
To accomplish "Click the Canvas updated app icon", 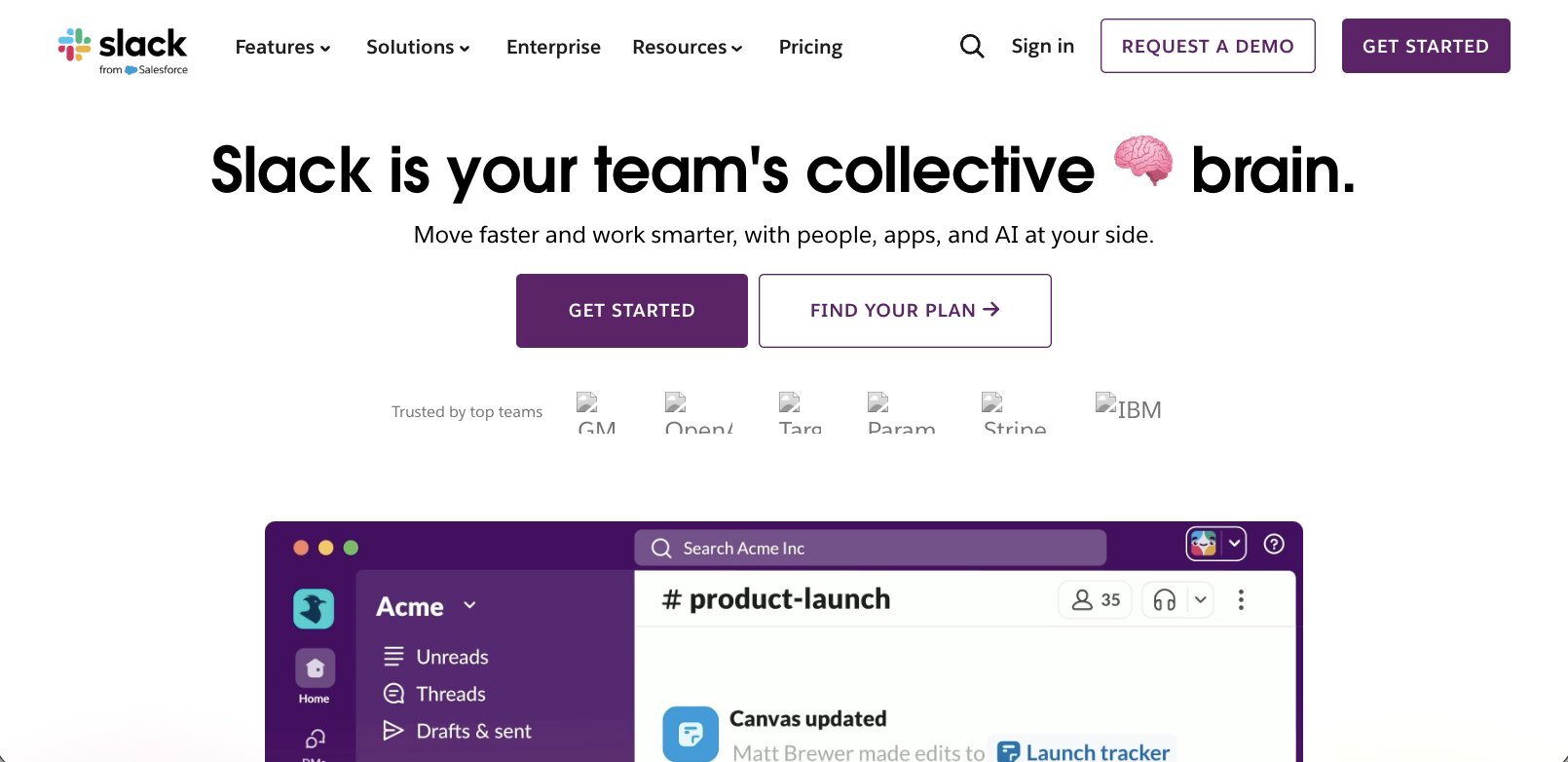I will click(x=691, y=734).
